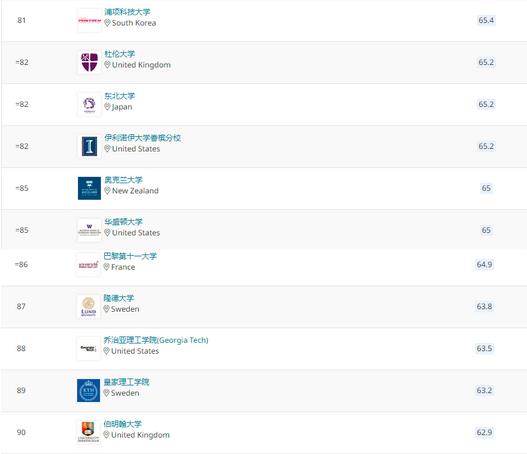Click the 65.2 score in the Japan row
Image resolution: width=527 pixels, height=454 pixels.
point(486,104)
